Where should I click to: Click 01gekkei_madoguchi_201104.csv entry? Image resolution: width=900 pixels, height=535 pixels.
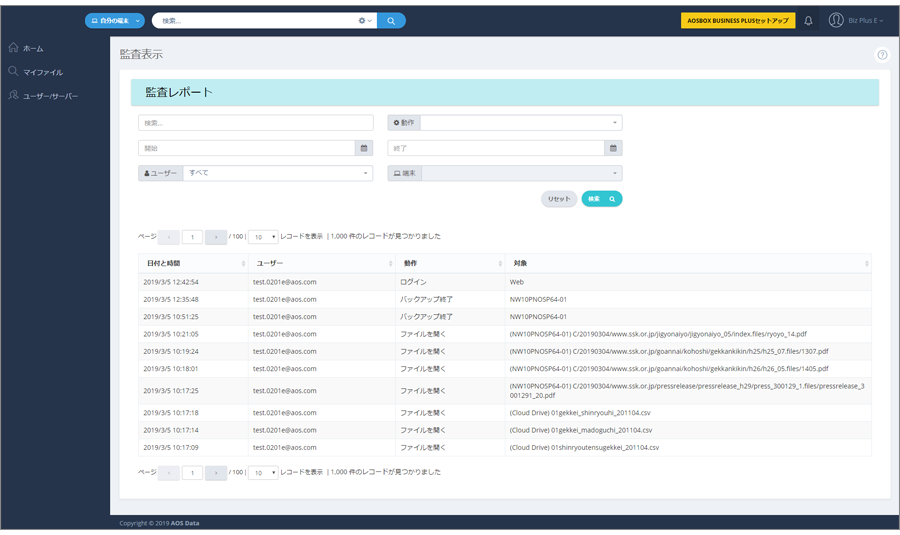[581, 429]
